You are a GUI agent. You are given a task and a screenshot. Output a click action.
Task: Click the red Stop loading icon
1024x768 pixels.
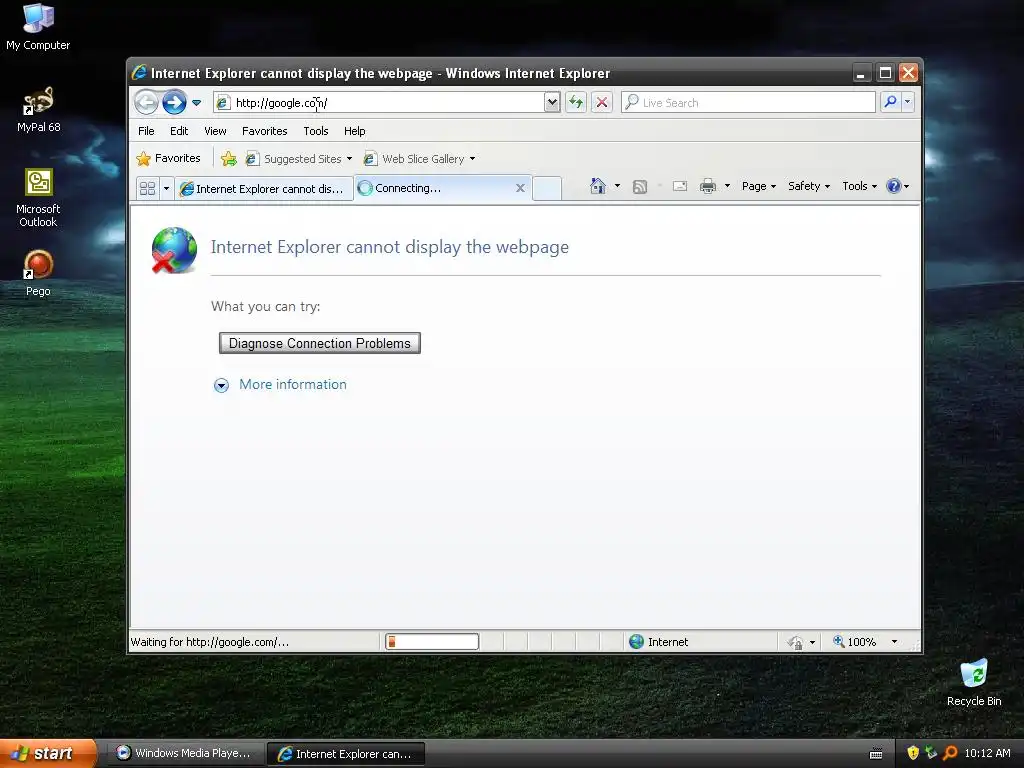pyautogui.click(x=602, y=103)
